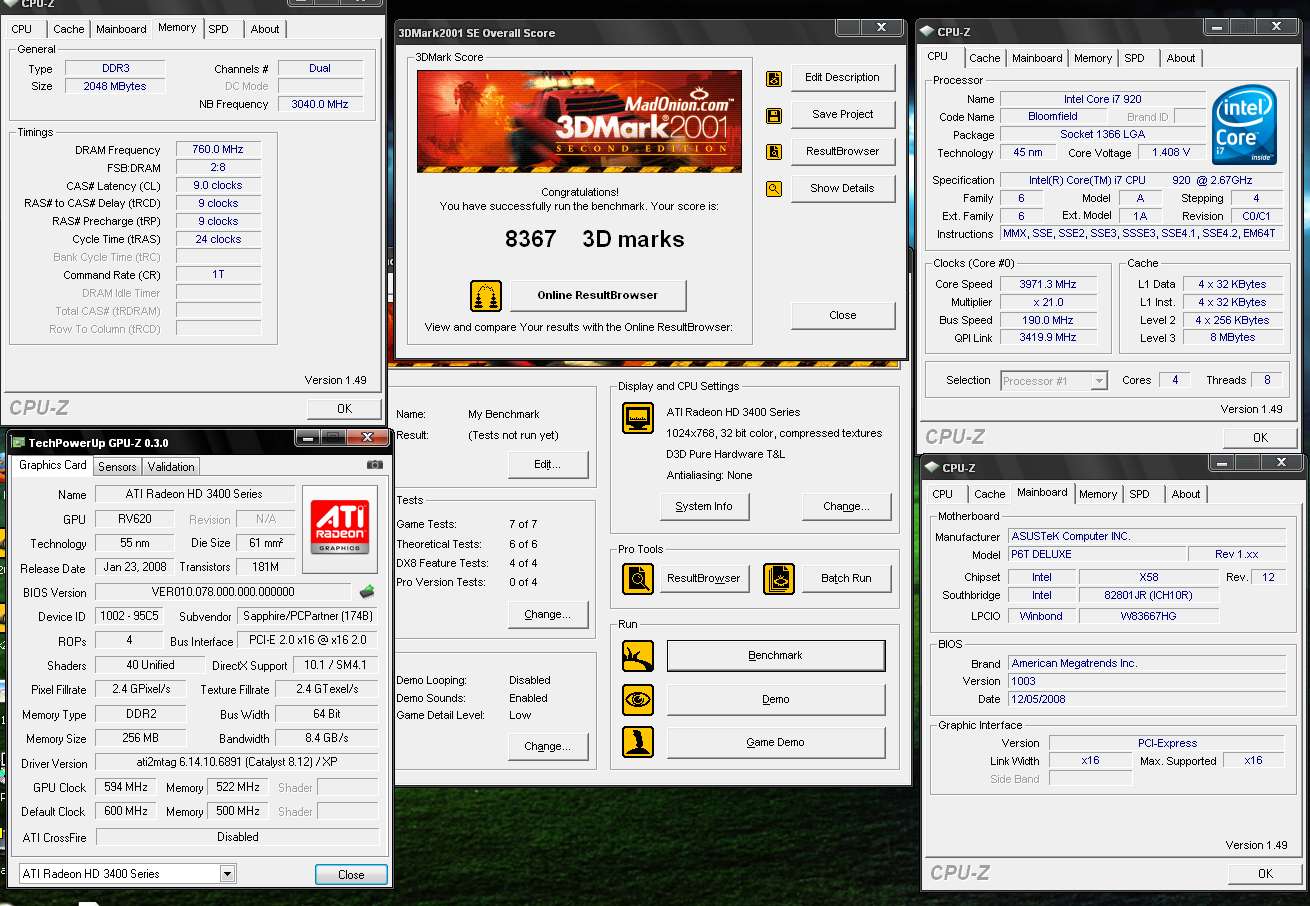1310x906 pixels.
Task: Open the GPU-Z graphics card selector dropdown
Action: coord(227,874)
